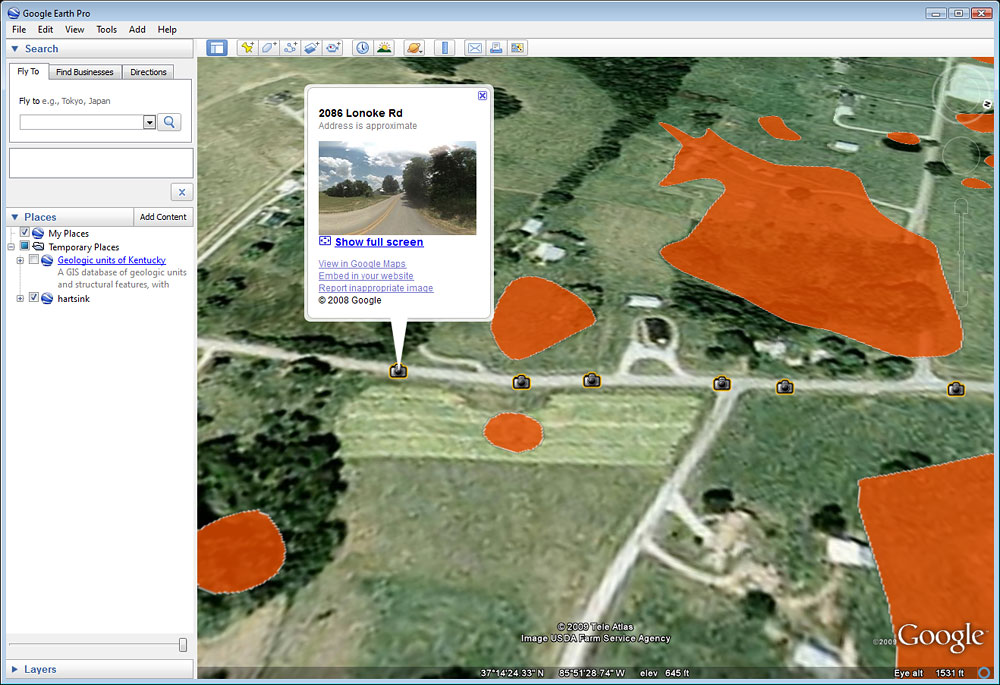Collapse the Temporary Places folder
1000x685 pixels.
click(11, 247)
